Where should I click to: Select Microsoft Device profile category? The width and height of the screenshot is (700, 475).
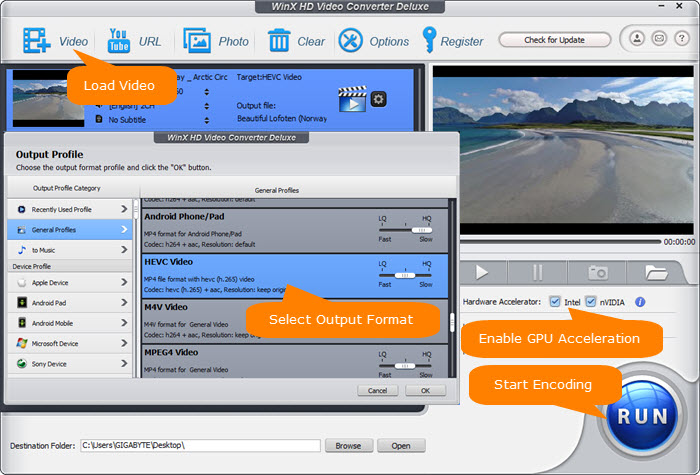point(70,343)
